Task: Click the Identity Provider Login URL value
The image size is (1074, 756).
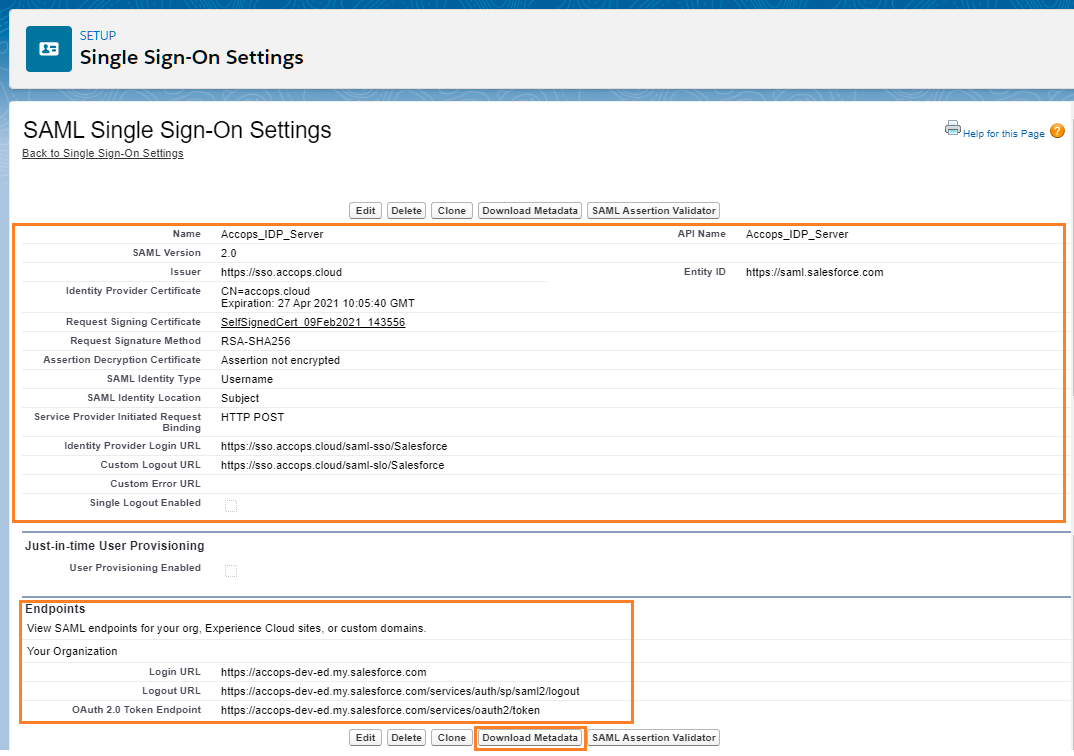Action: pyautogui.click(x=334, y=446)
